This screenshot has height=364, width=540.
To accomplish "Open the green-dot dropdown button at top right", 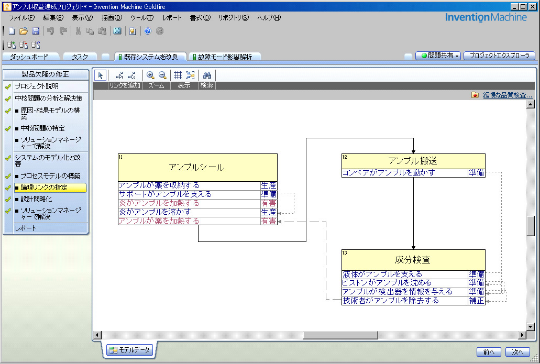I will click(x=438, y=55).
